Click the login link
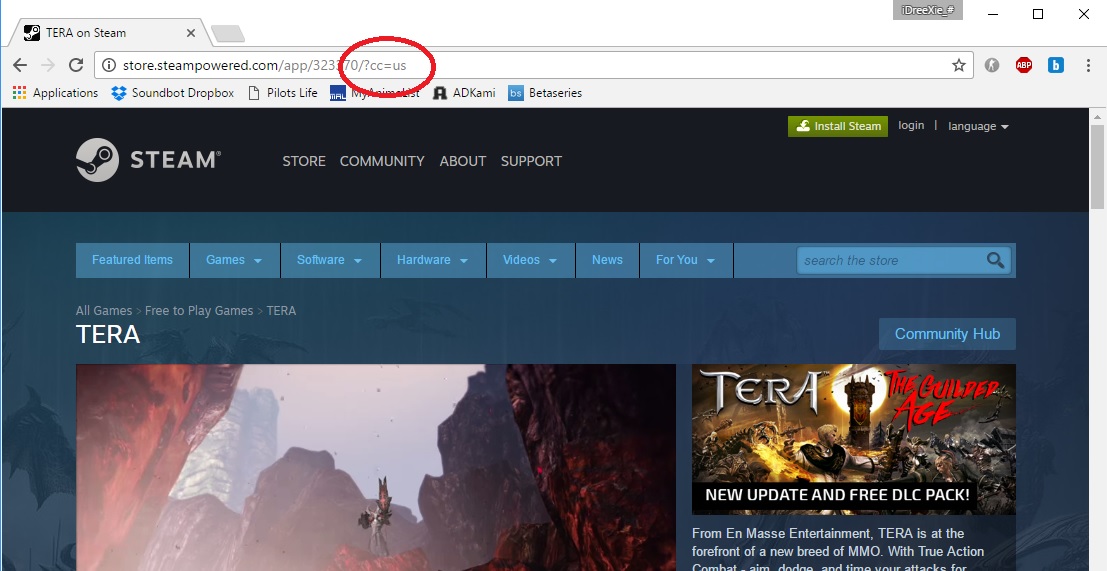The width and height of the screenshot is (1107, 571). pyautogui.click(x=911, y=125)
